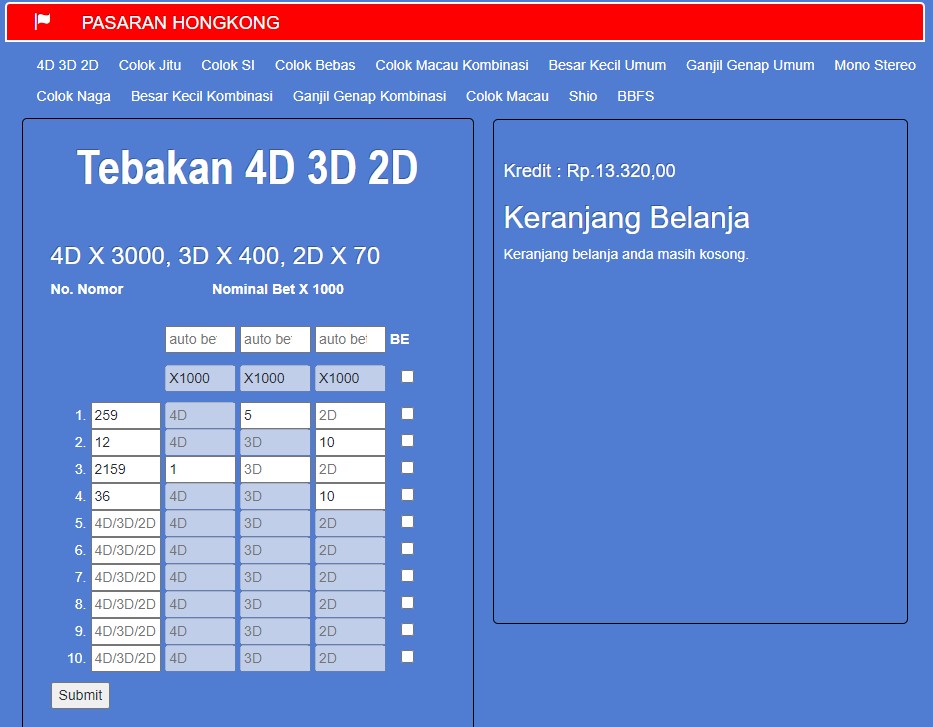Click the empty 4D/3D/2D field on row 6
Screen dimensions: 933x727
[125, 549]
